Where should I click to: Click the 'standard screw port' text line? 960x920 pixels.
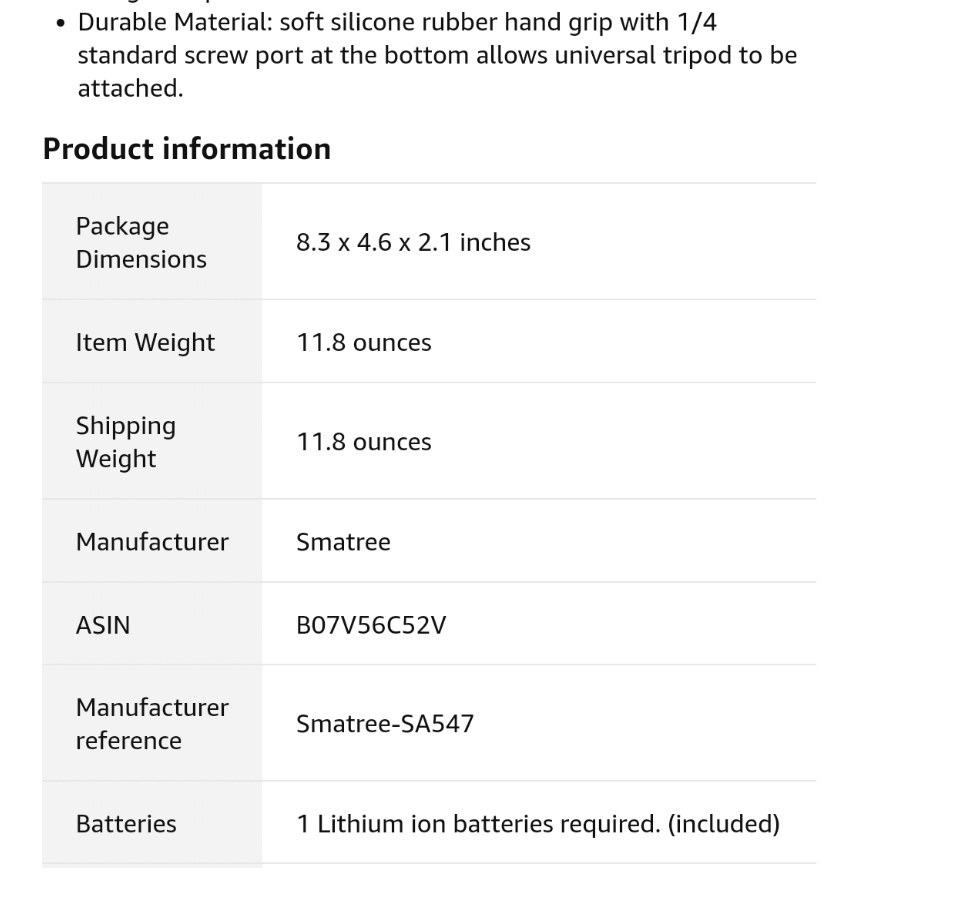coord(437,55)
